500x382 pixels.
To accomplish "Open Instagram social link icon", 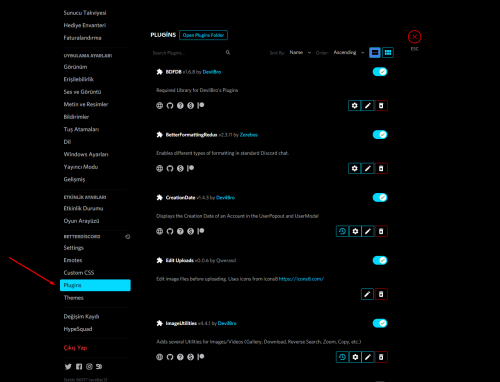I will tap(89, 367).
